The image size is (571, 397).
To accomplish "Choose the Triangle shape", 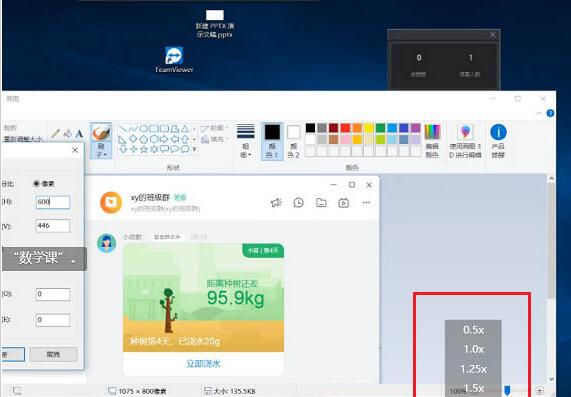I will point(185,129).
